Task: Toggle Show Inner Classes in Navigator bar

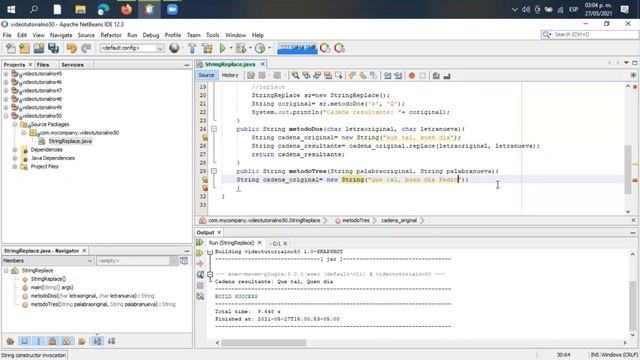Action: (x=67, y=341)
